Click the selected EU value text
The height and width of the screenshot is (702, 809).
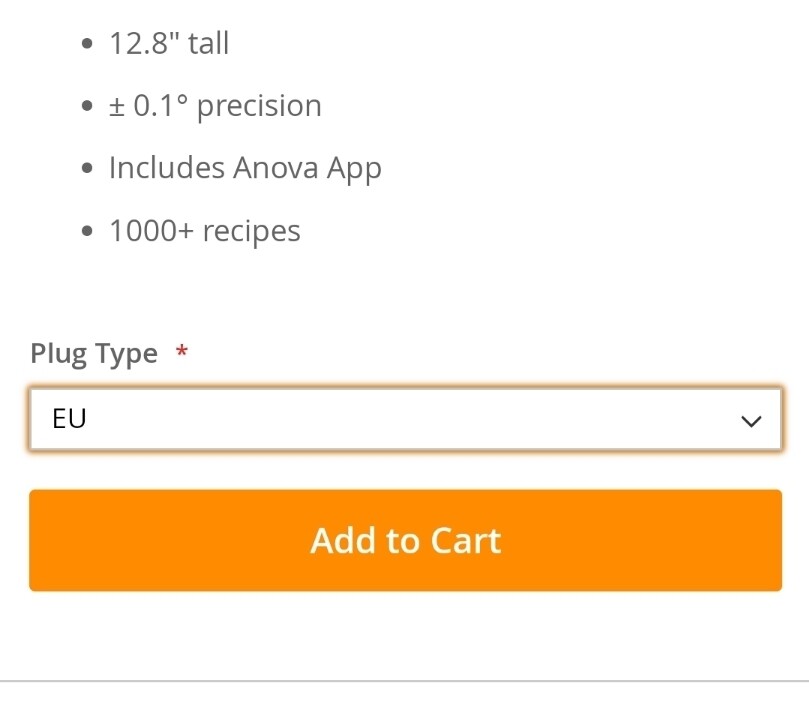click(x=69, y=419)
